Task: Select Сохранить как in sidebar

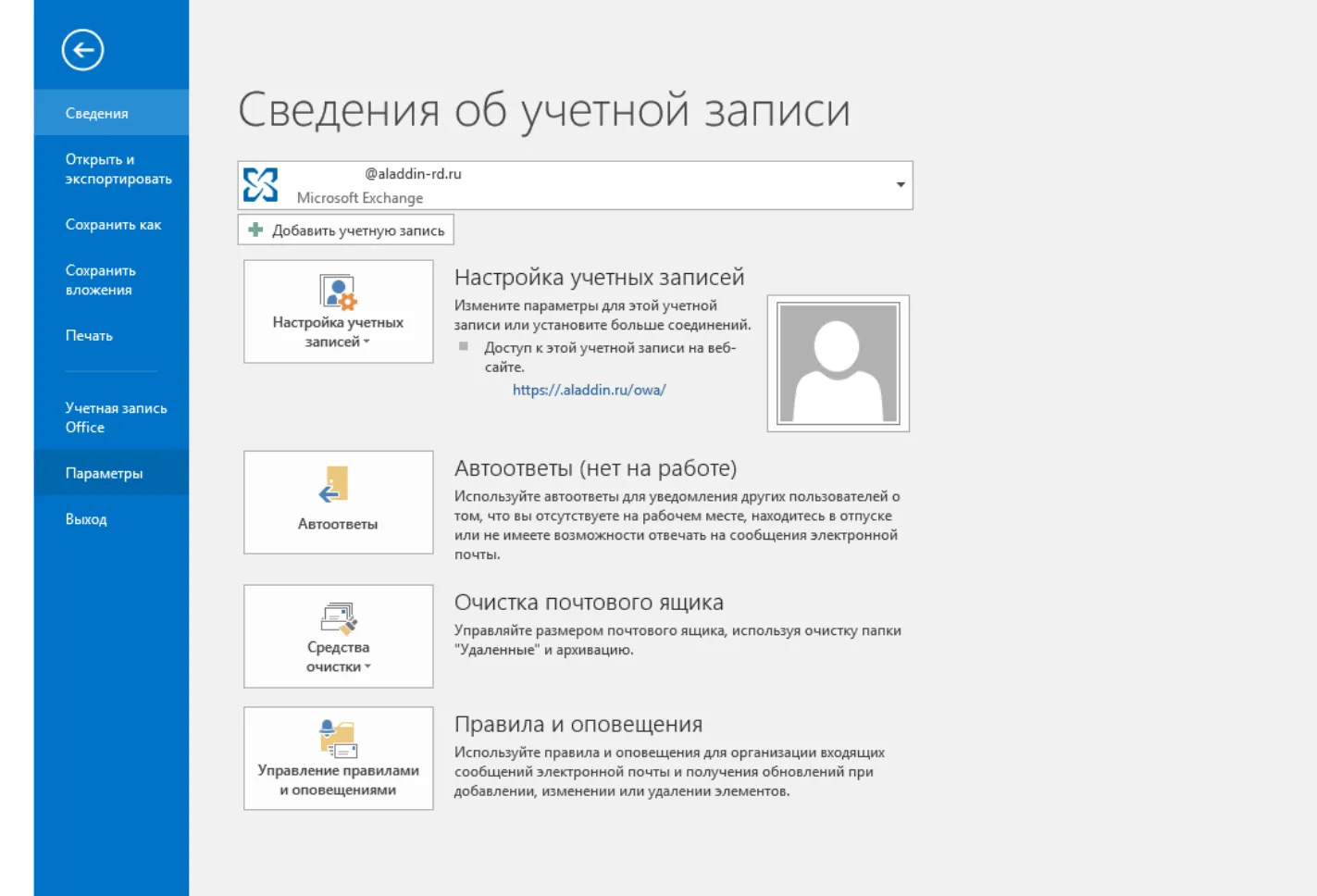Action: pyautogui.click(x=111, y=225)
